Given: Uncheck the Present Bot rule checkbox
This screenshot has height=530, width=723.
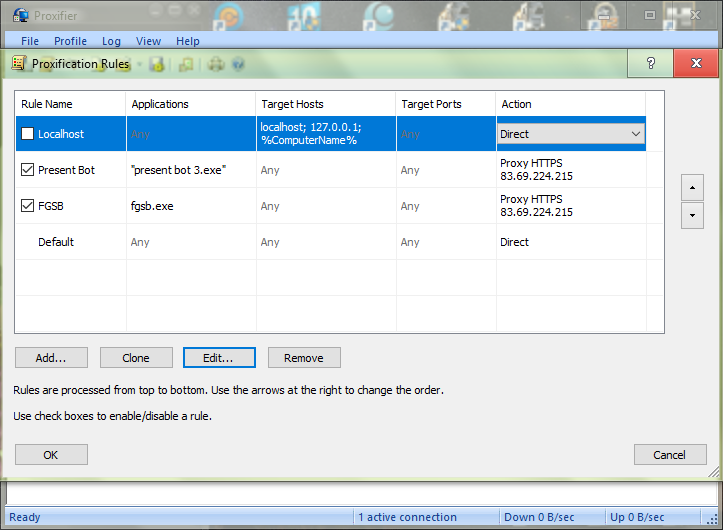Looking at the screenshot, I should pyautogui.click(x=28, y=170).
